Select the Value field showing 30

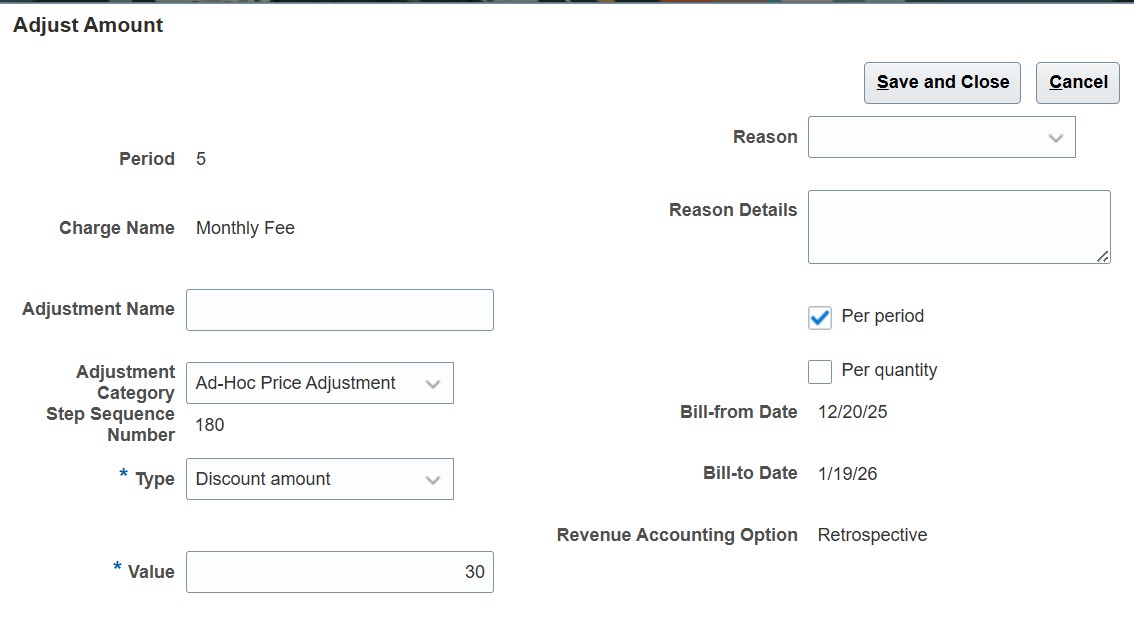pos(339,571)
